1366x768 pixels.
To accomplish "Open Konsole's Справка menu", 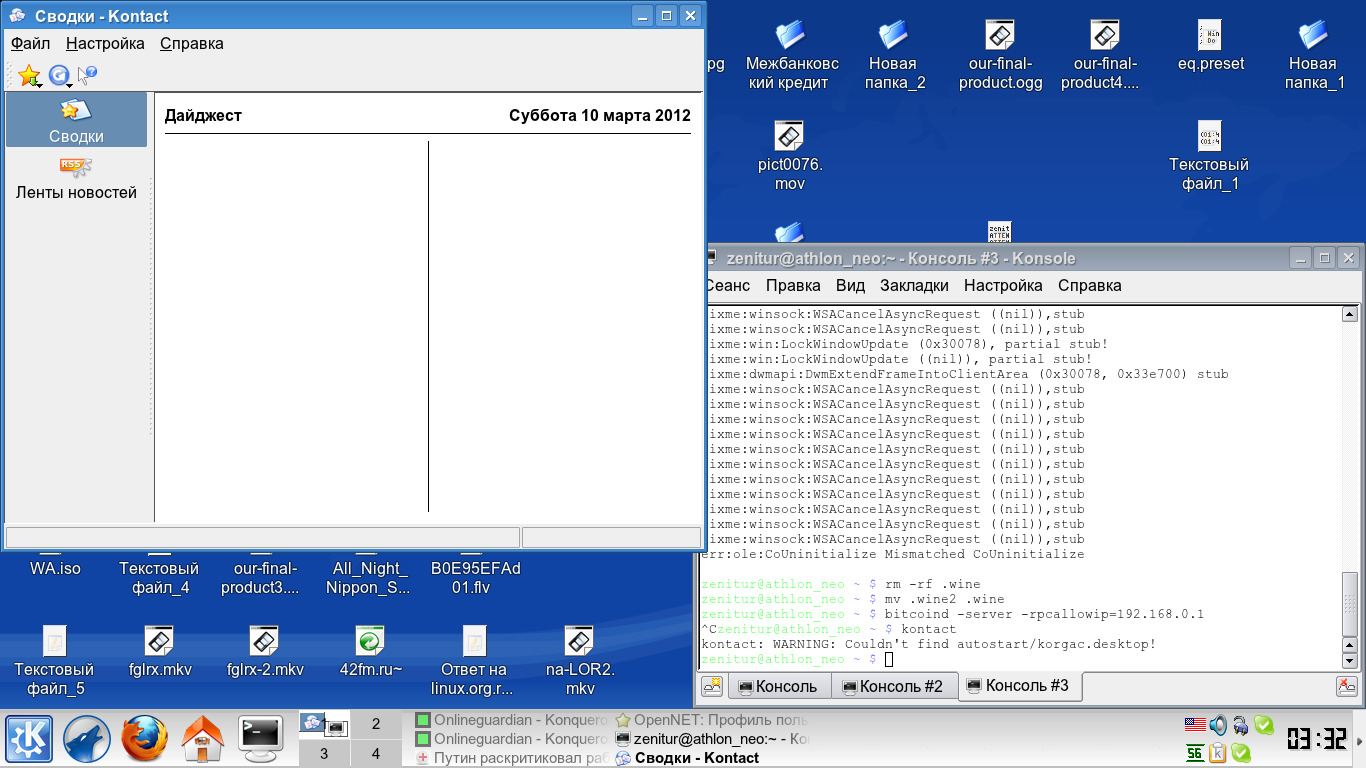I will pos(1089,285).
